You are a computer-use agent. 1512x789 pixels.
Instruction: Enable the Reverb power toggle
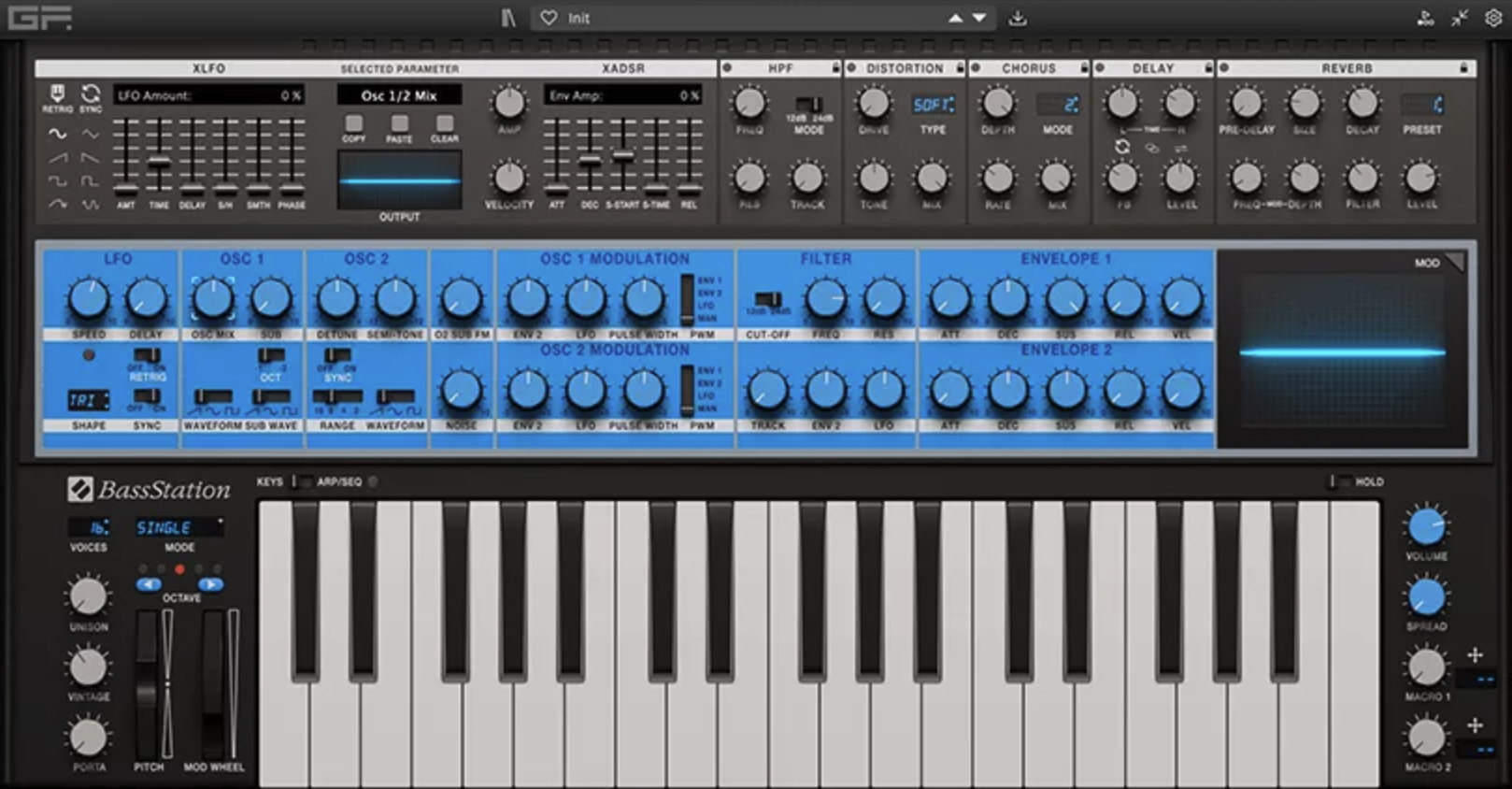point(1224,68)
